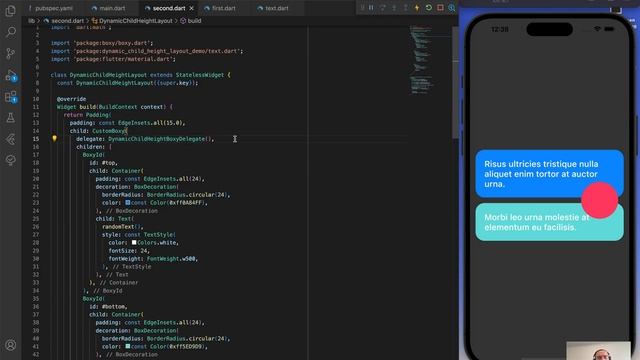The width and height of the screenshot is (640, 360).
Task: Open the Extensions view
Action: click(11, 97)
